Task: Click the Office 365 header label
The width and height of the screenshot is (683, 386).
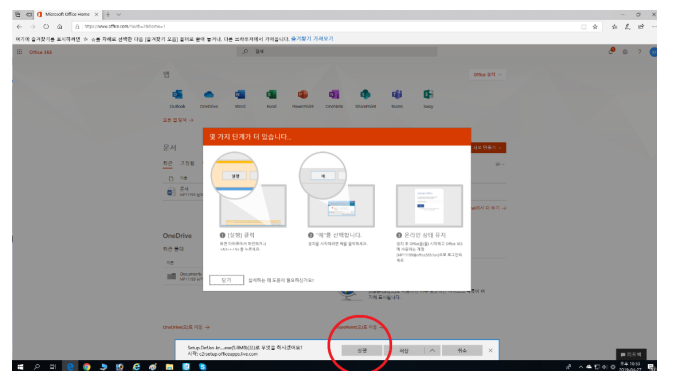Action: tap(41, 52)
